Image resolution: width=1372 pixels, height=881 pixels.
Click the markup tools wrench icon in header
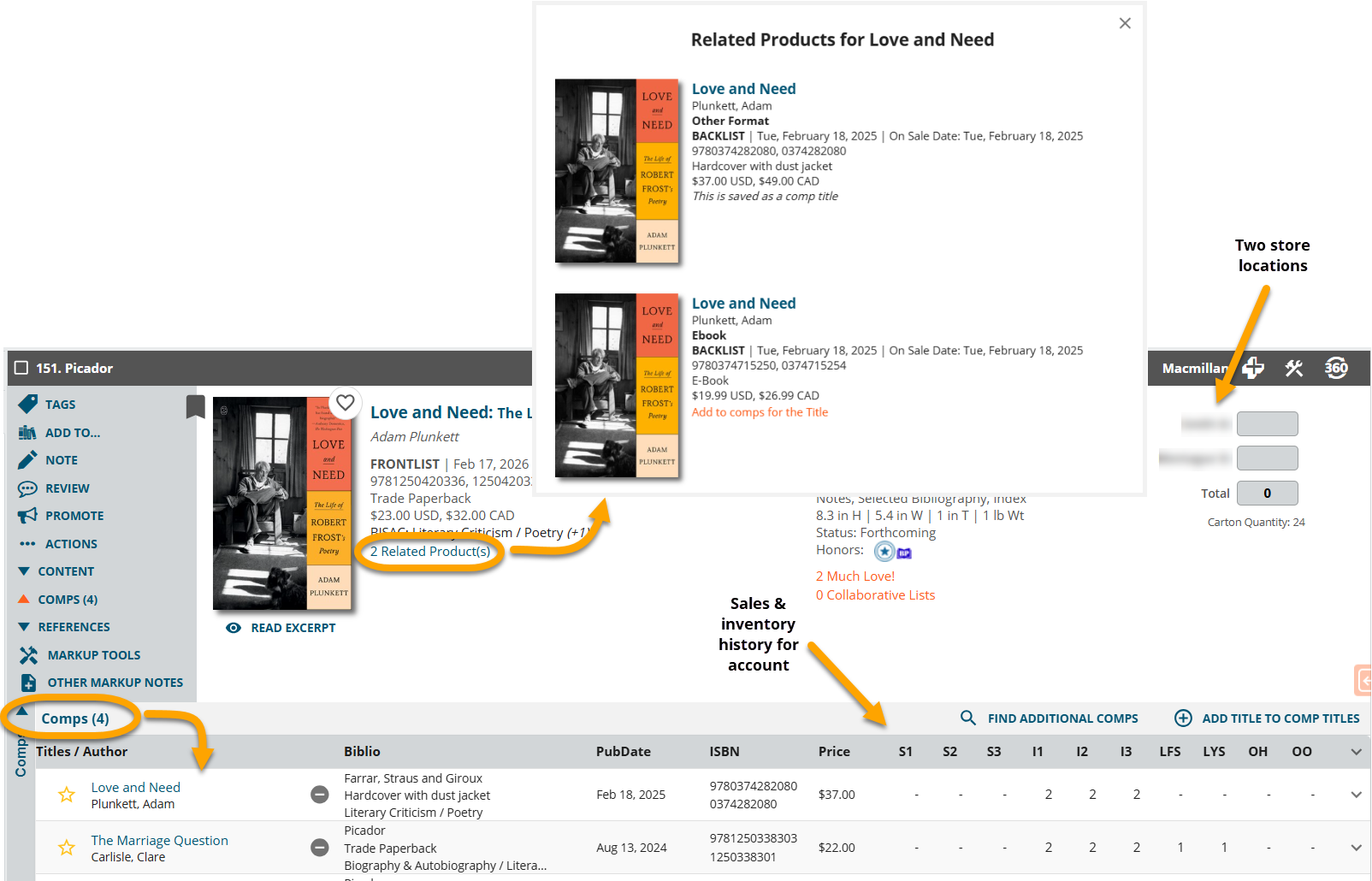1293,369
